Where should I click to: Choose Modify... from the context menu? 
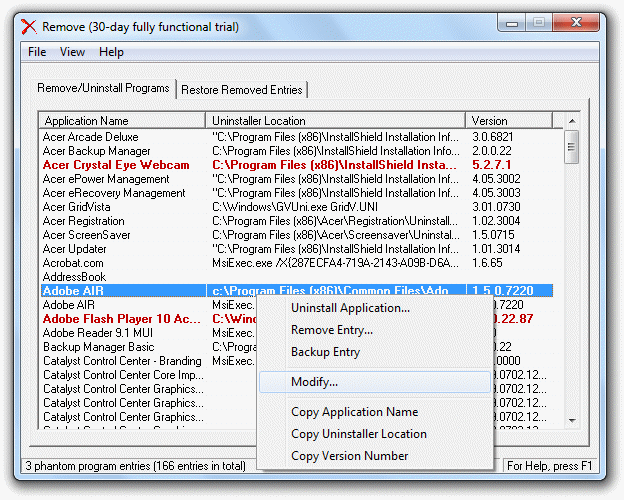click(x=314, y=382)
